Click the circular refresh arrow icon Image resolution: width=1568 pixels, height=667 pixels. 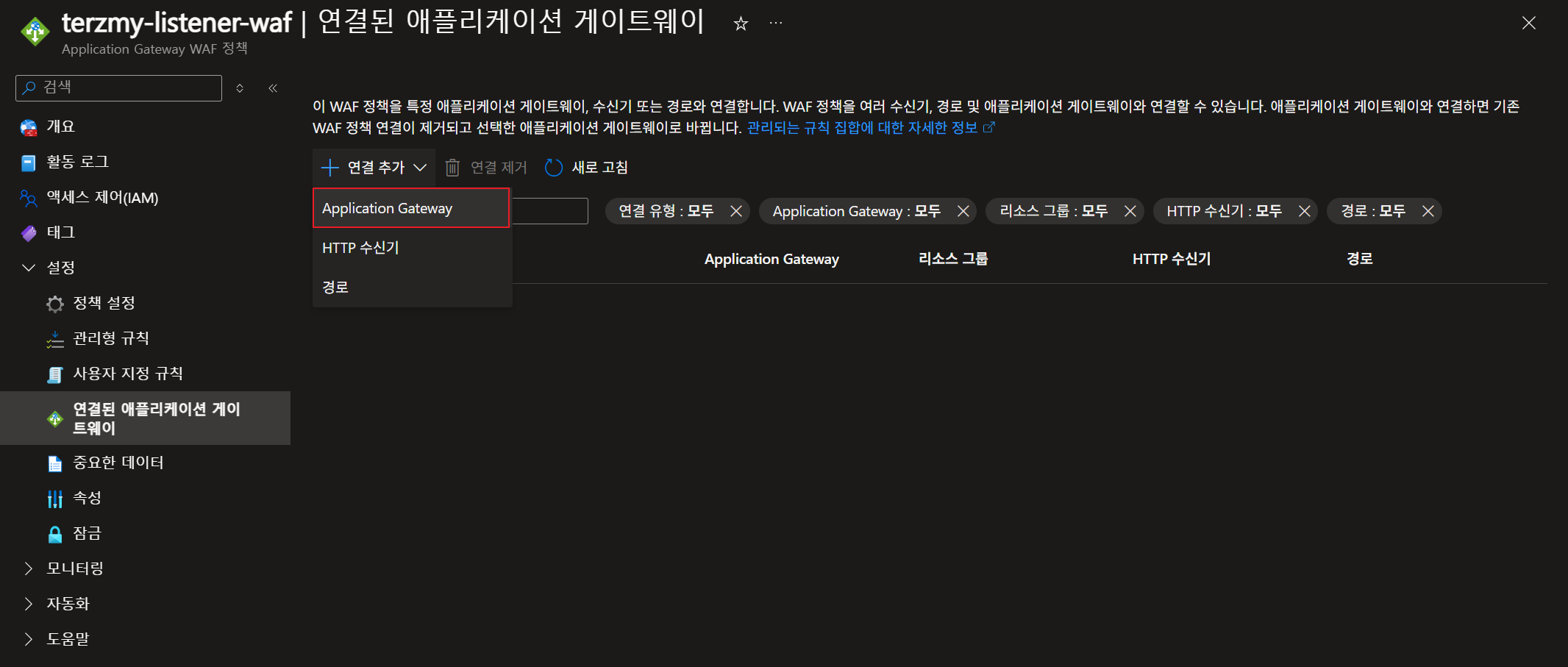point(554,168)
